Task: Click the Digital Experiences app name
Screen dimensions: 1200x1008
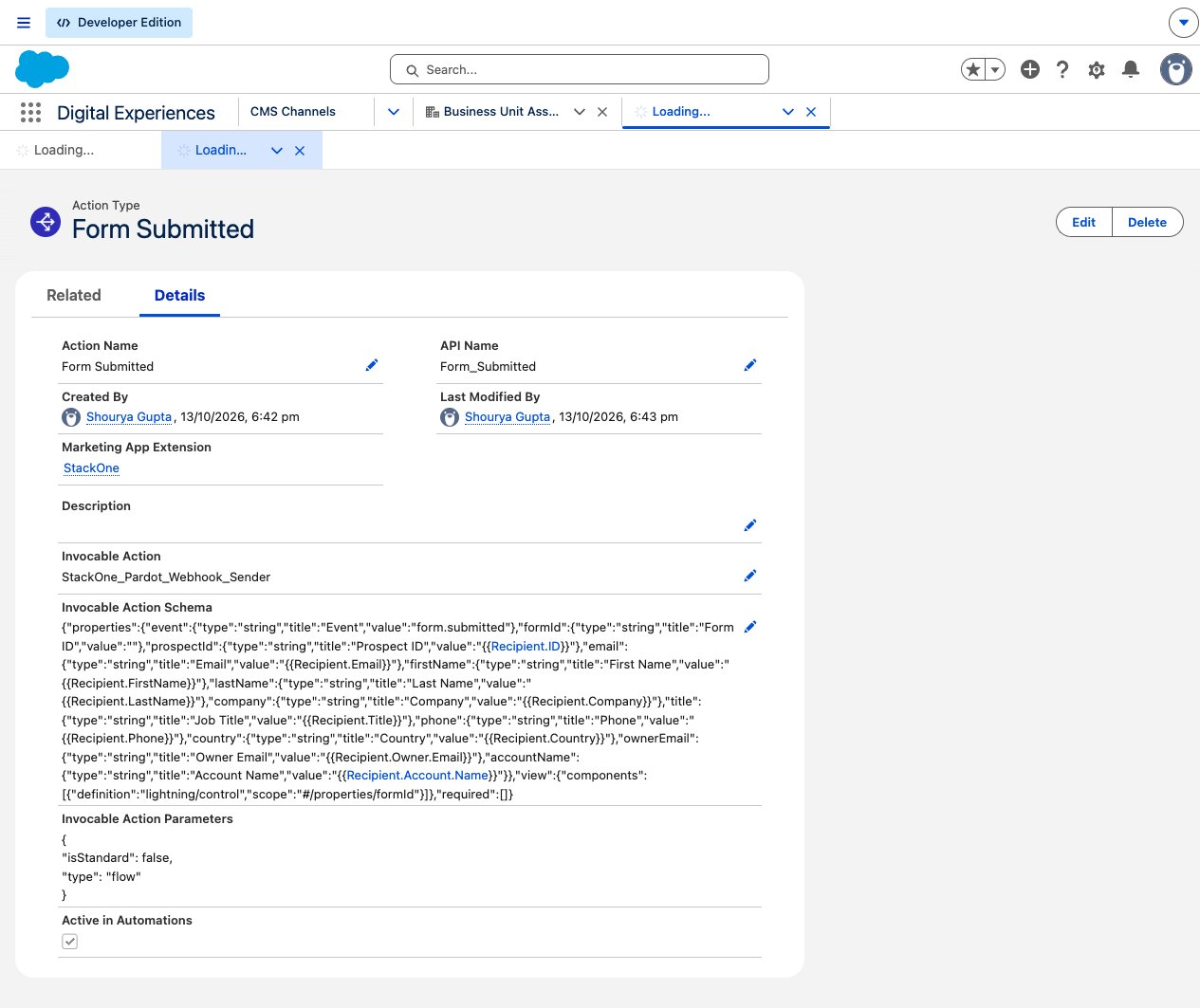Action: point(136,113)
